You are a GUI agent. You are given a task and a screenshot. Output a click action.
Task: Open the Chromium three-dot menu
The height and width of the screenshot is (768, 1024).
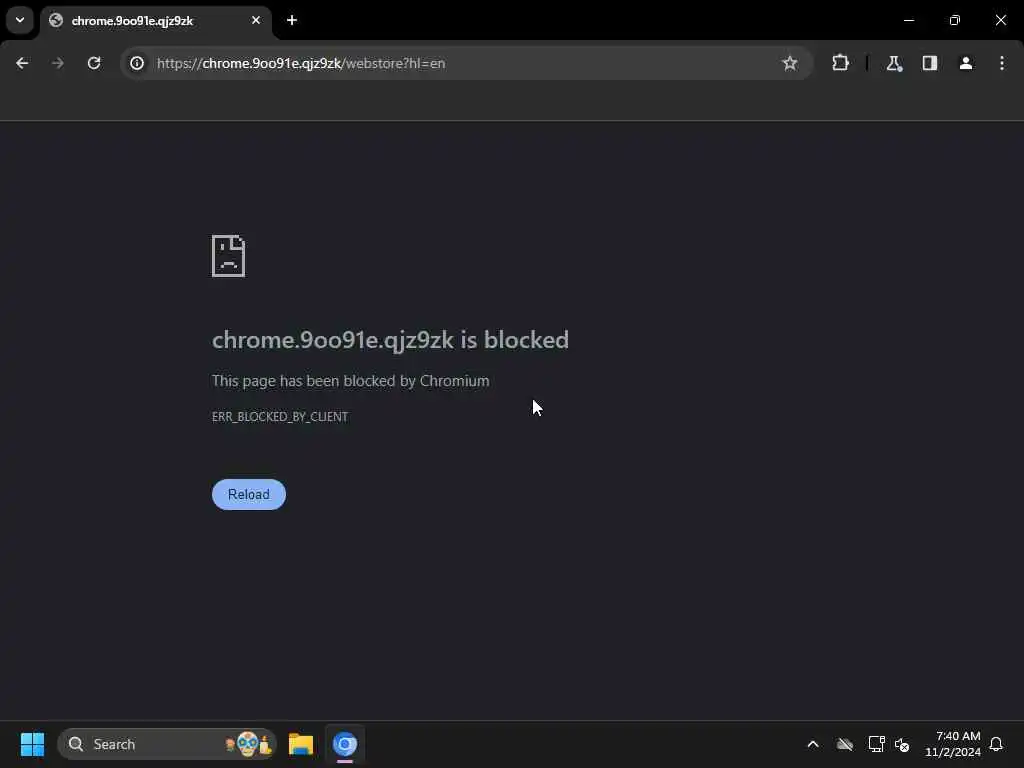pyautogui.click(x=1002, y=63)
